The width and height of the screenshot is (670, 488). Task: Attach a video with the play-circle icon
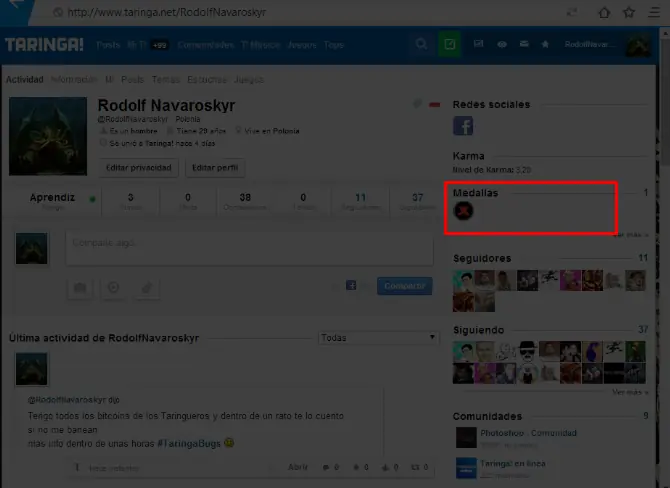[x=113, y=288]
